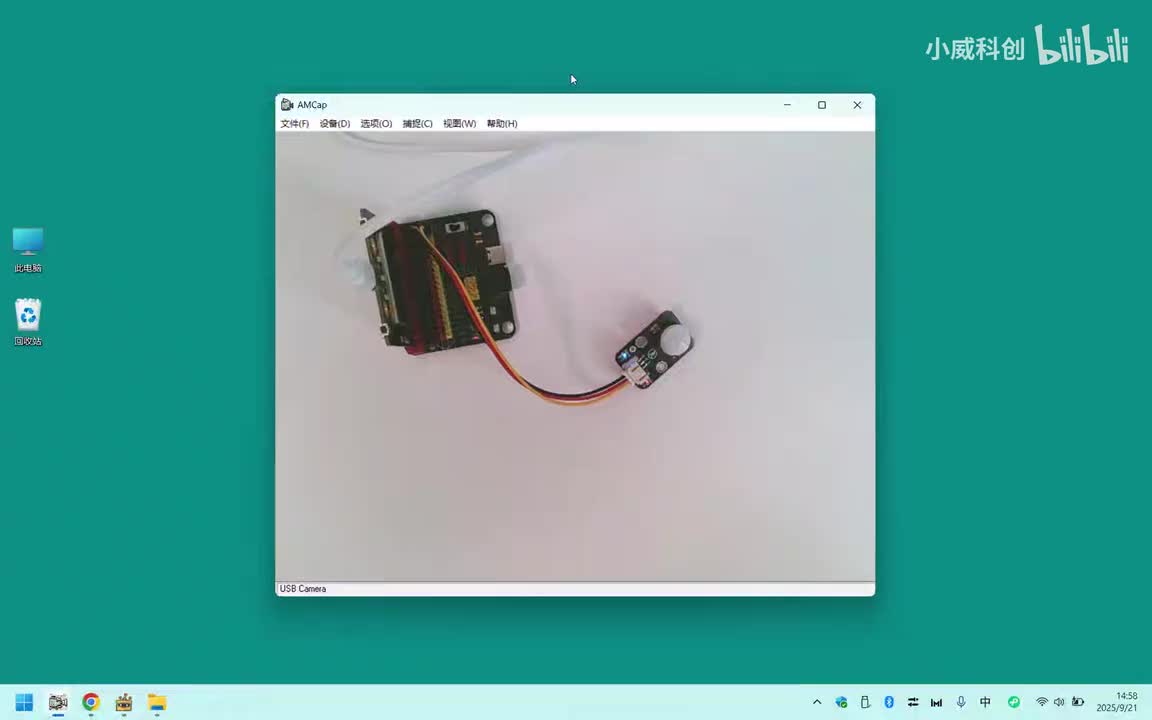This screenshot has width=1152, height=720.
Task: Click the AMCap taskbar icon
Action: click(x=58, y=702)
